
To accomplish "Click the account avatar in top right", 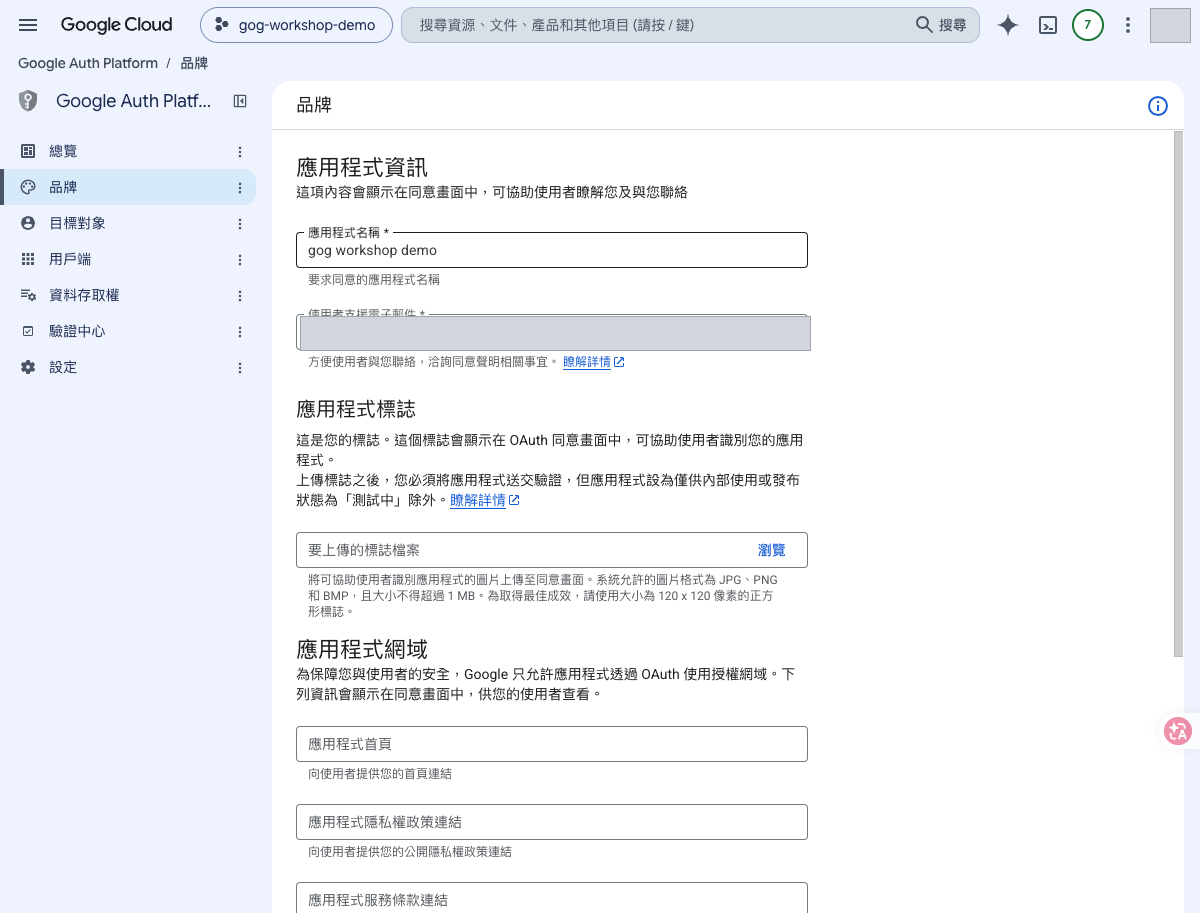I will 1170,25.
